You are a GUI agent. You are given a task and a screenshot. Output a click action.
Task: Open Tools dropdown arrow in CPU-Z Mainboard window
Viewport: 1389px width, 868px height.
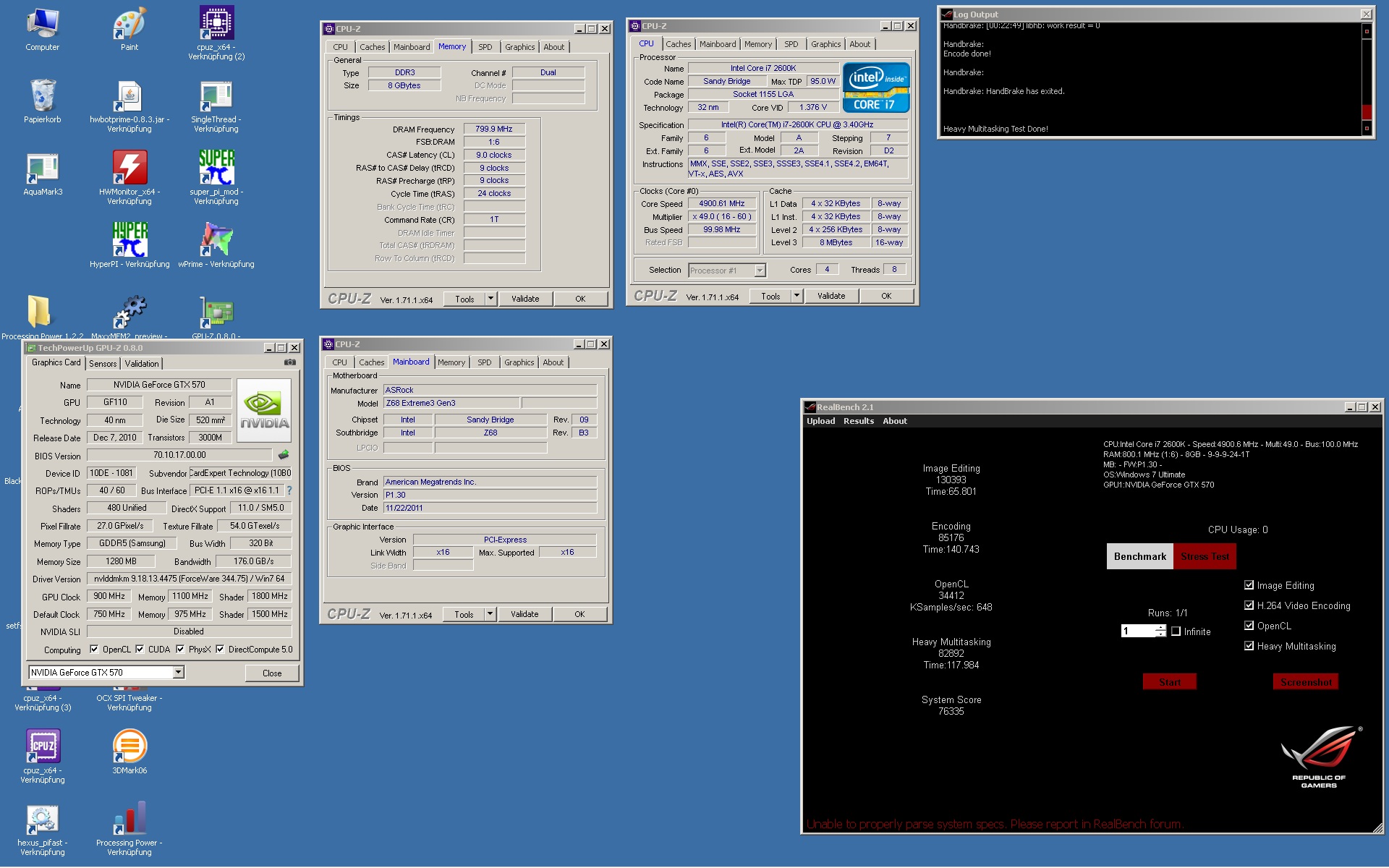coord(490,613)
